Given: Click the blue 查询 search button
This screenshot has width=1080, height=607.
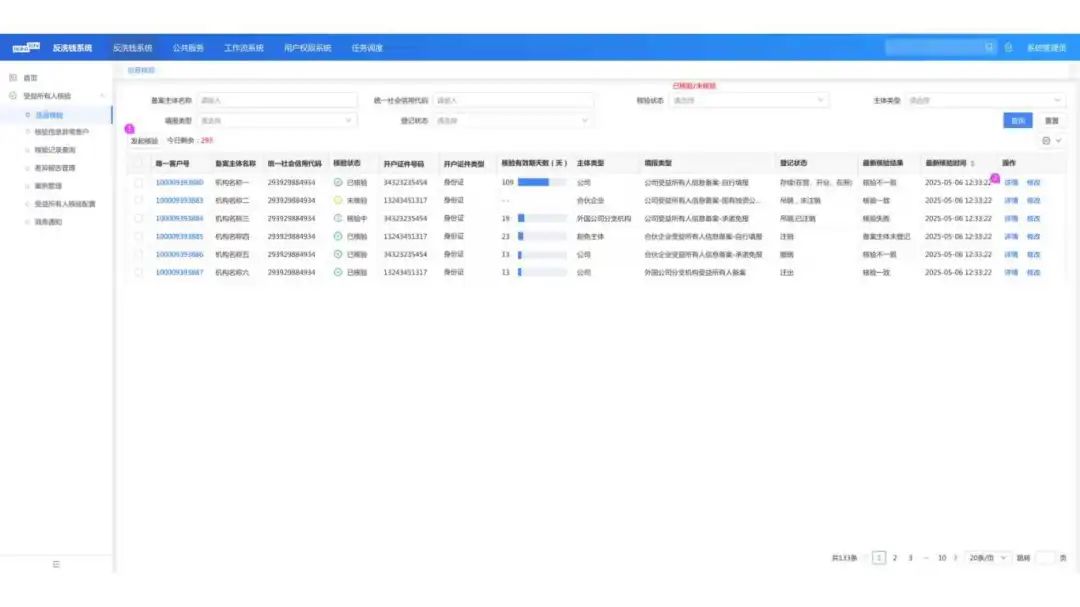Looking at the screenshot, I should [1017, 121].
